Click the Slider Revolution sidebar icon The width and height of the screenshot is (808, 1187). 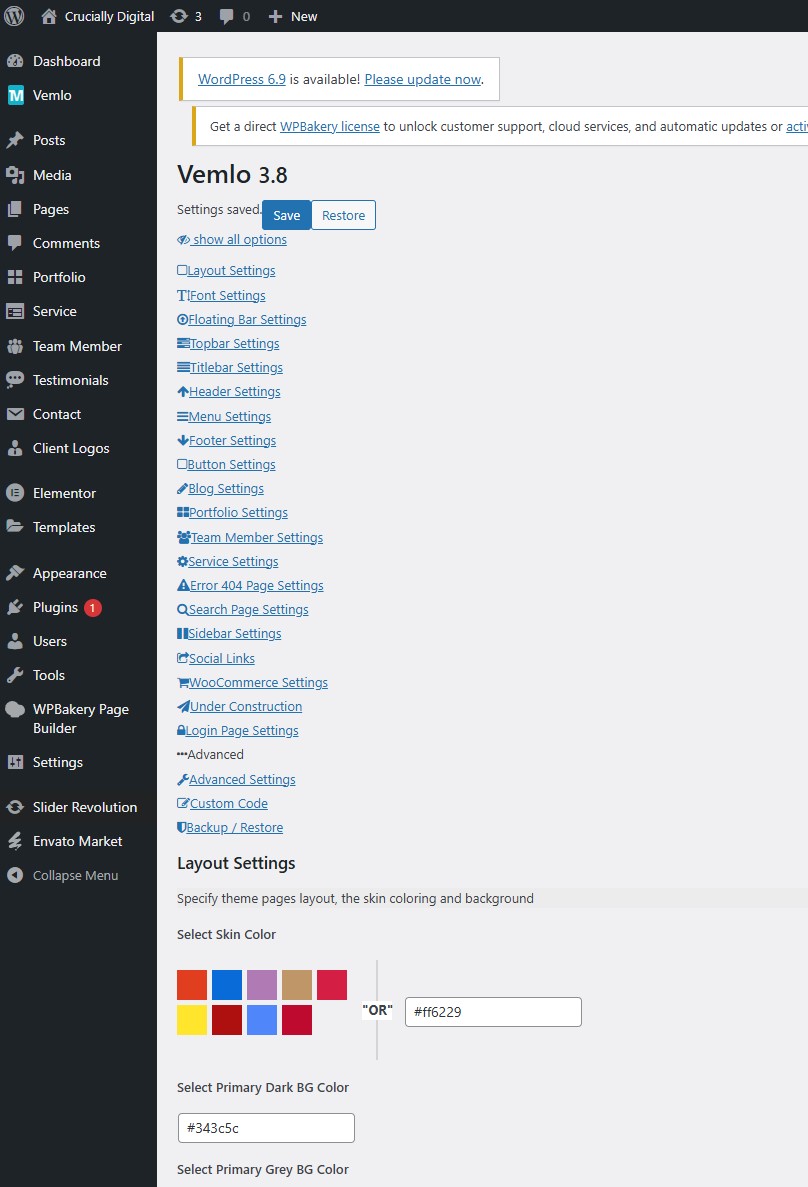click(x=15, y=807)
